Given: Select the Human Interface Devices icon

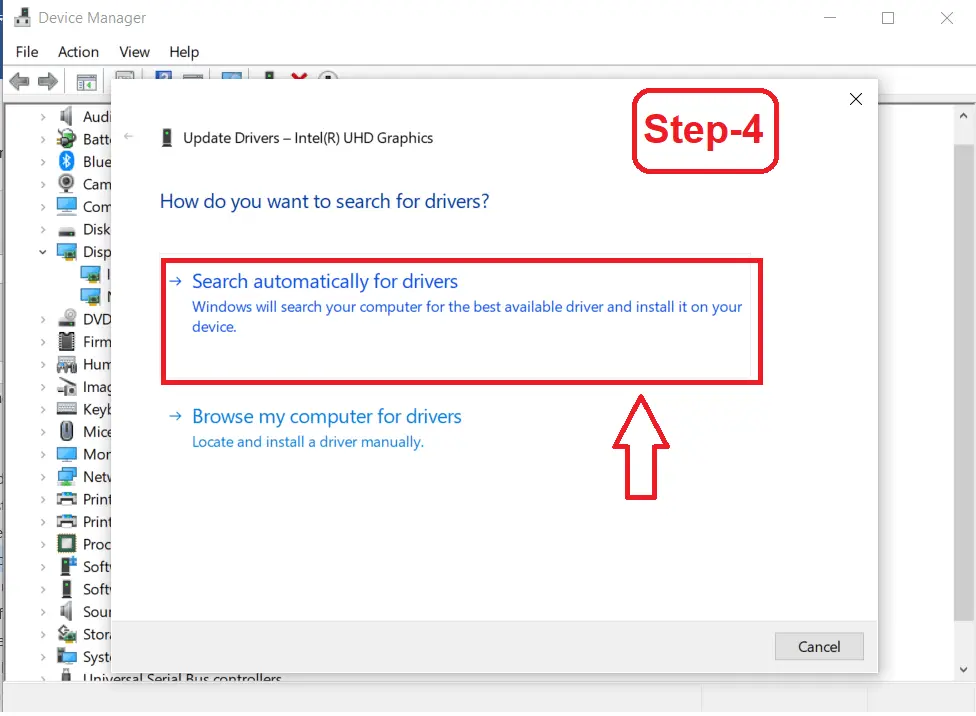Looking at the screenshot, I should (66, 364).
